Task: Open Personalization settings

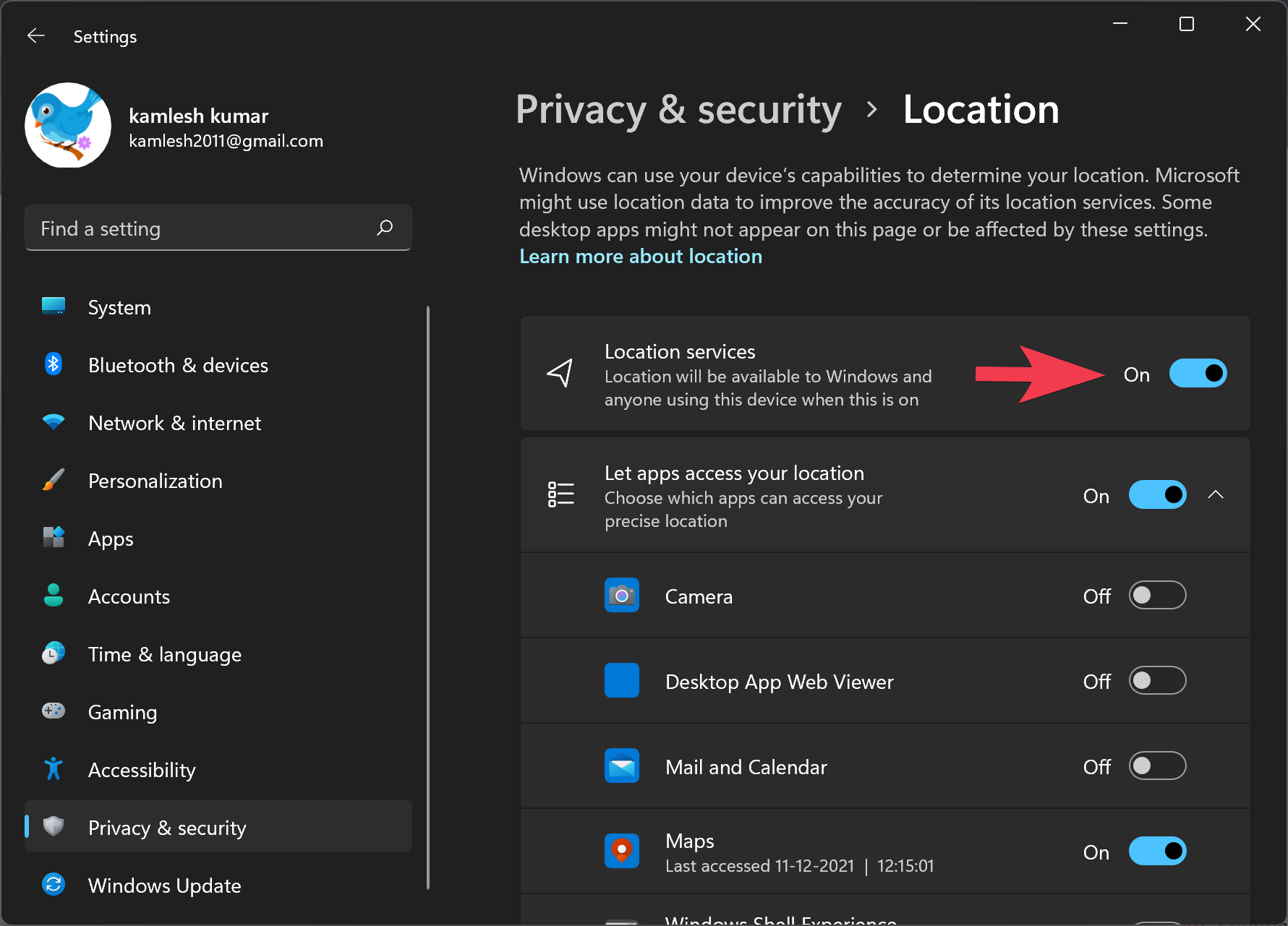Action: 218,481
